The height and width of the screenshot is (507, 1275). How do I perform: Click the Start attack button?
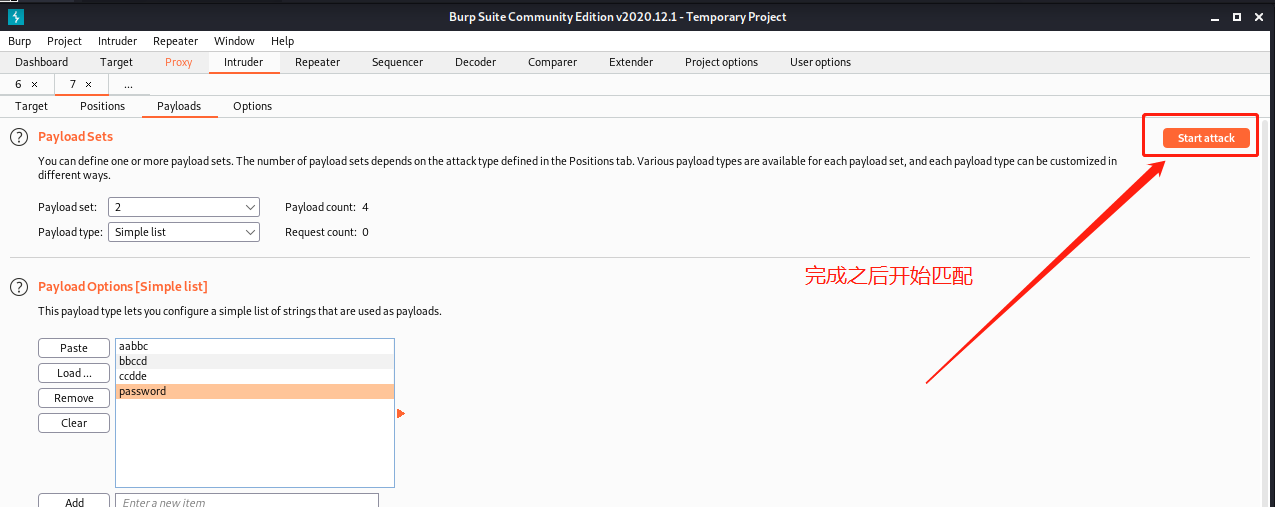(1206, 138)
